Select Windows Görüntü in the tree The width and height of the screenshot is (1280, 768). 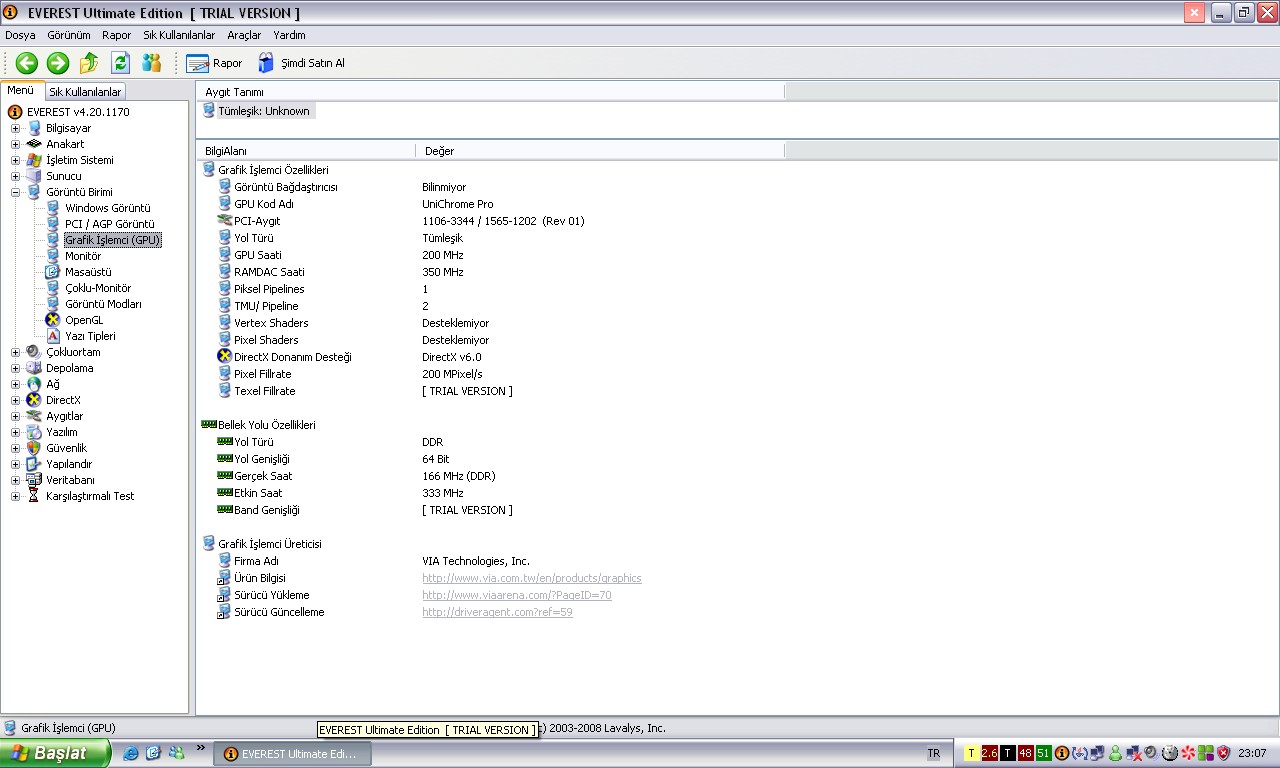tap(108, 208)
